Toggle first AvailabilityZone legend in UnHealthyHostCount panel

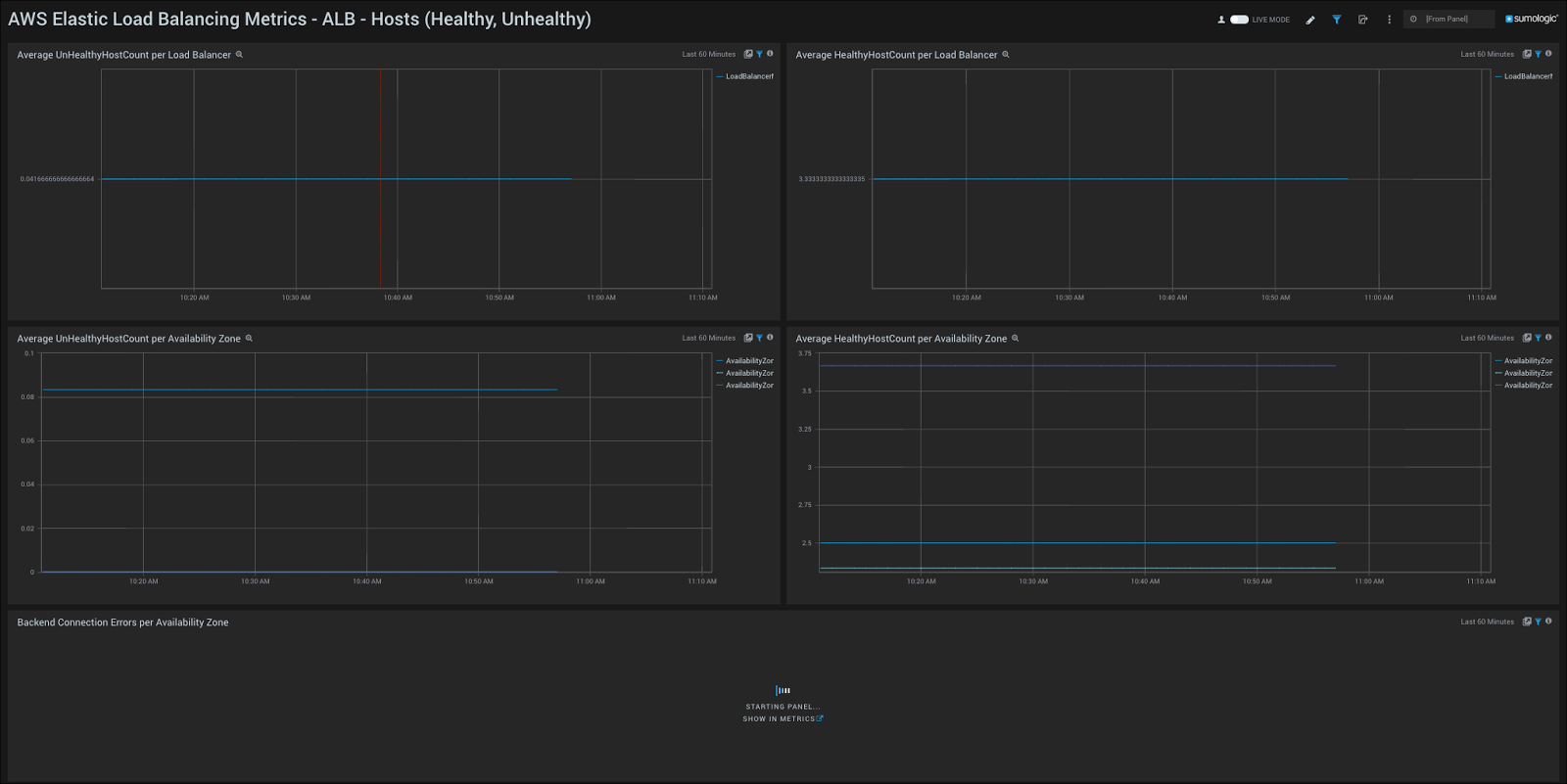pos(748,361)
